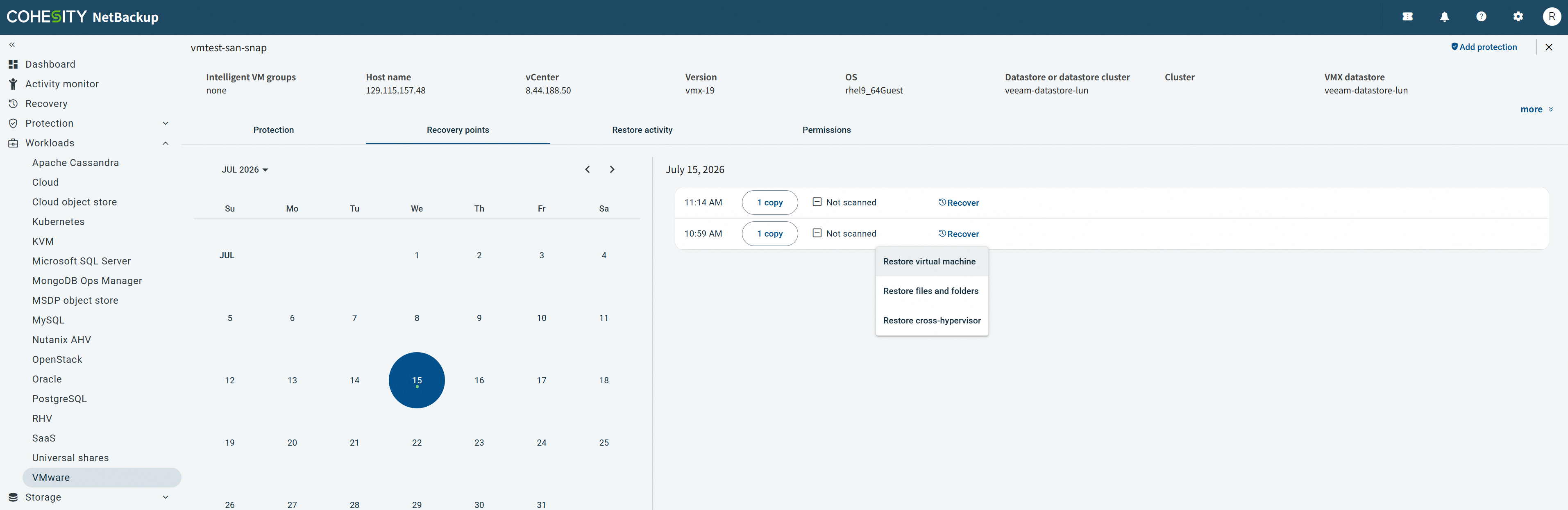The width and height of the screenshot is (1568, 510).
Task: Open VMware workload
Action: pos(102,478)
